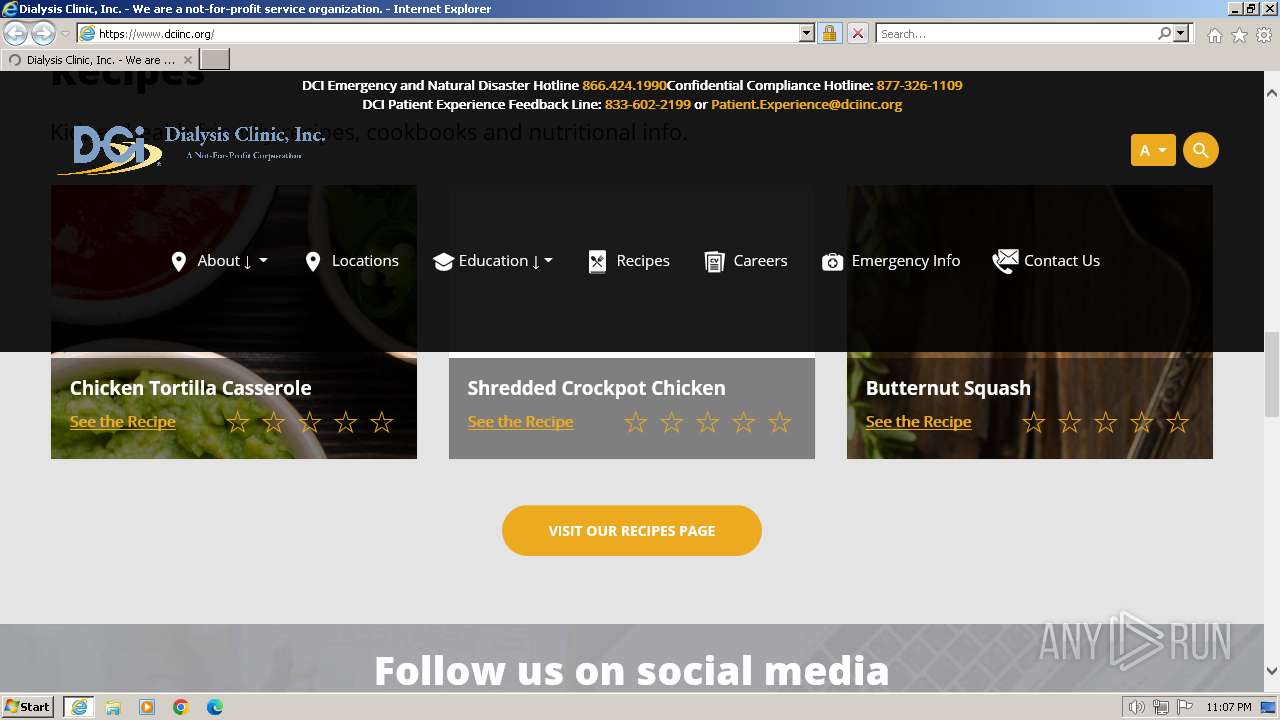Click the security lock icon in address bar
Viewport: 1280px width, 720px height.
(829, 33)
